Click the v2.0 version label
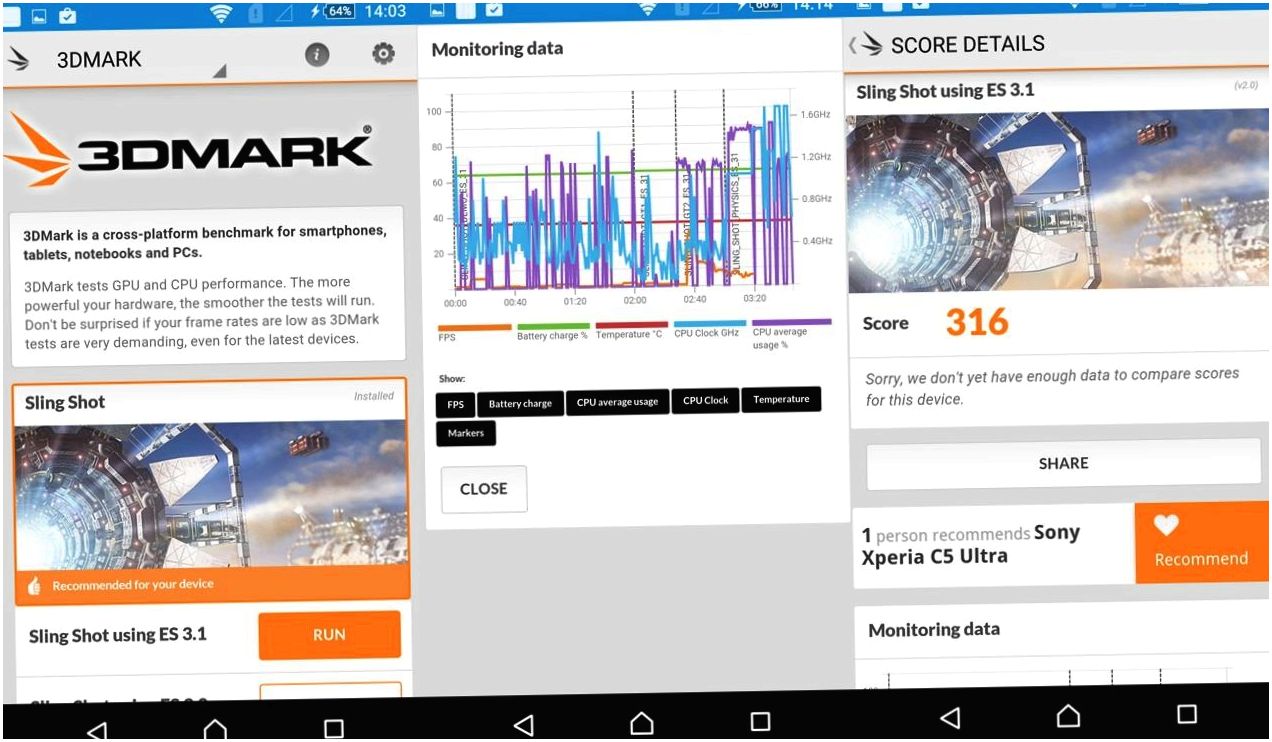Image resolution: width=1272 pixels, height=742 pixels. [1246, 86]
